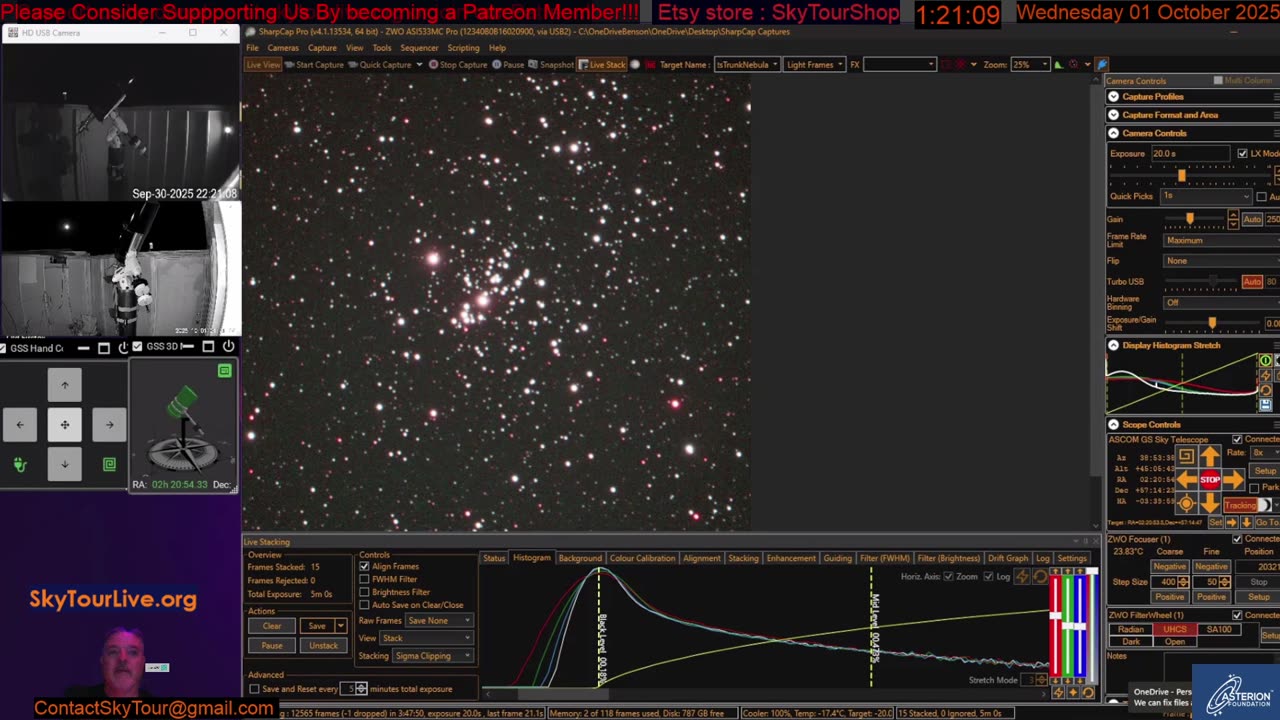Screen dimensions: 1280x720
Task: Select the UHCS filter button
Action: pos(1175,630)
